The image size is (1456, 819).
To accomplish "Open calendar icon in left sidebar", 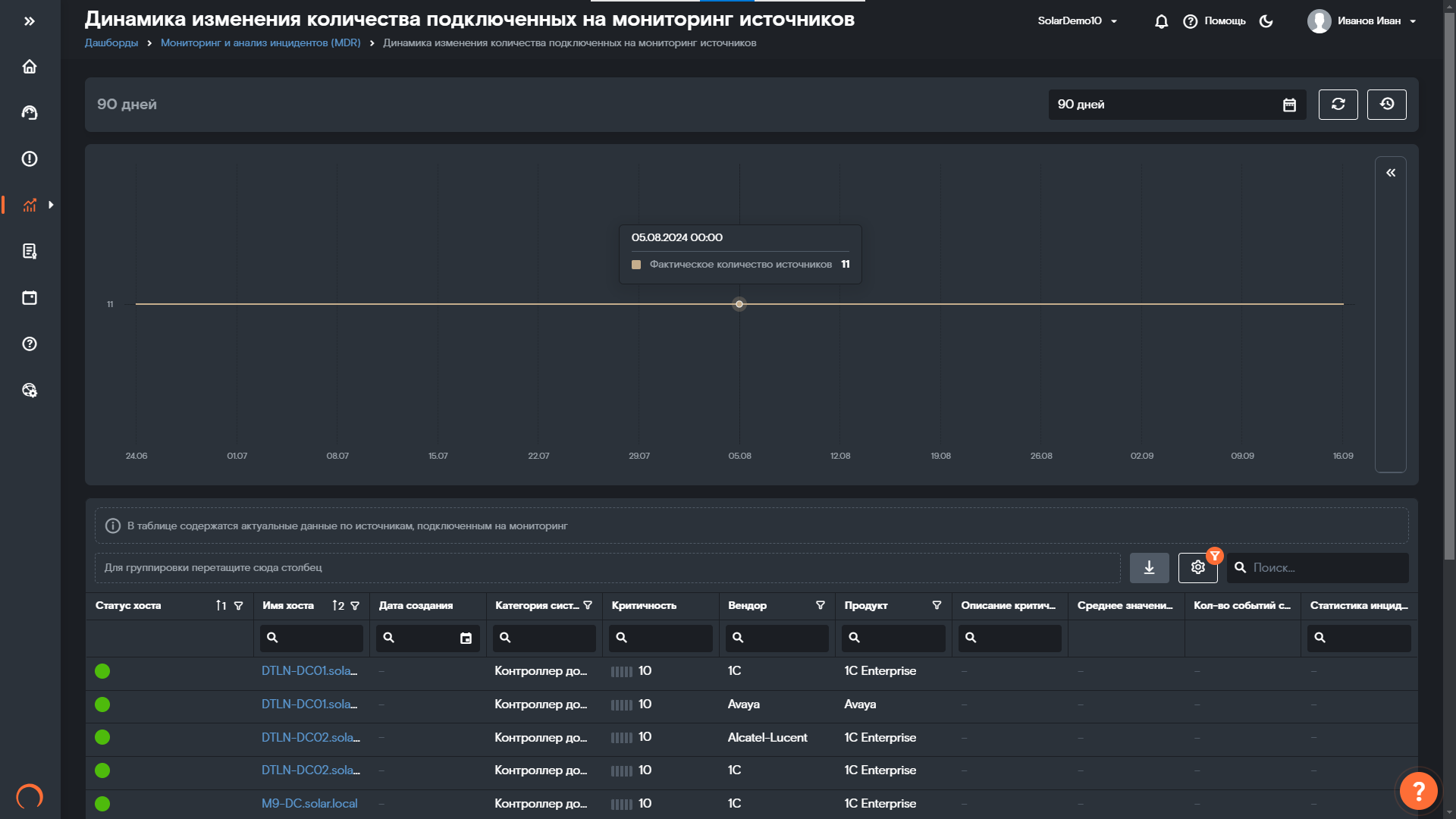I will pyautogui.click(x=30, y=298).
